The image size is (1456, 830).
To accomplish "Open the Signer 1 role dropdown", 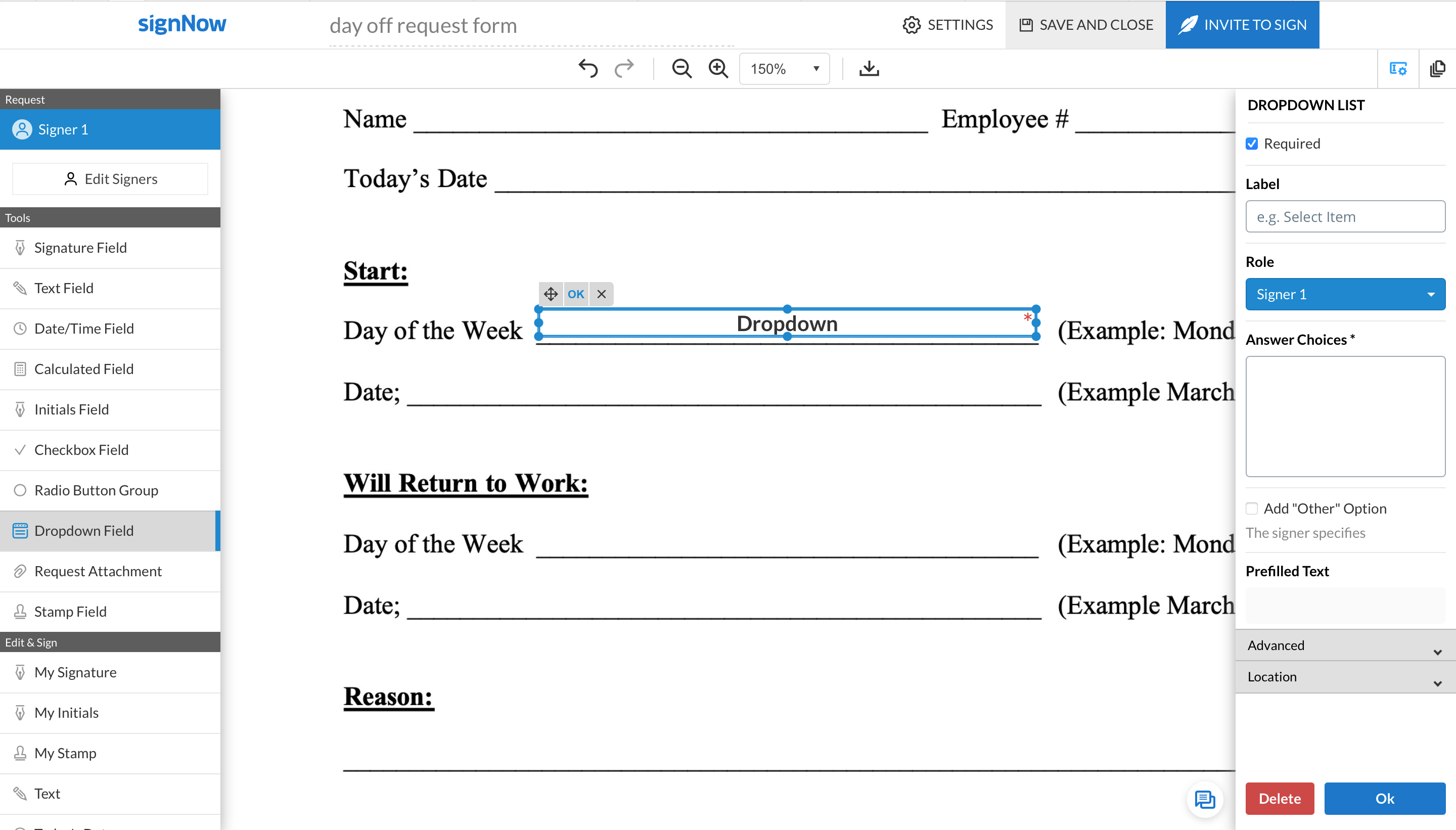I will click(1345, 294).
